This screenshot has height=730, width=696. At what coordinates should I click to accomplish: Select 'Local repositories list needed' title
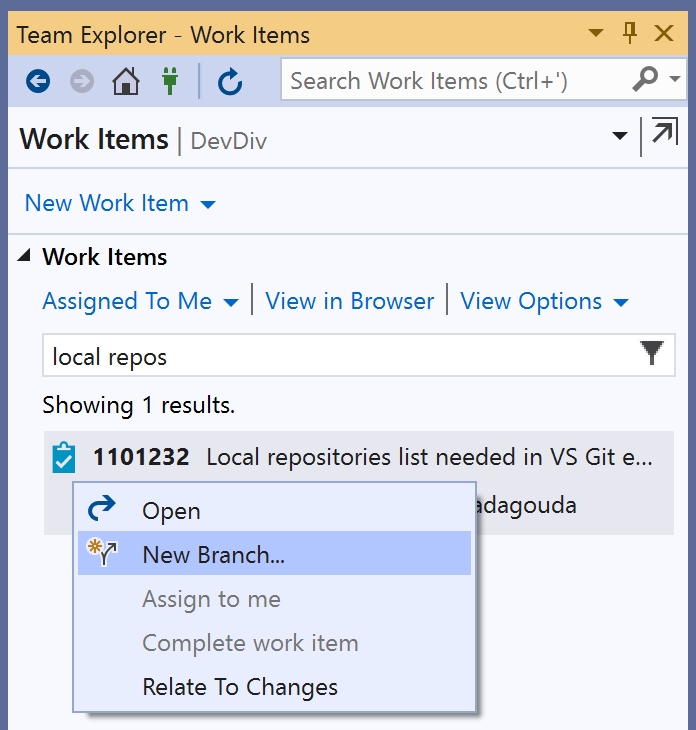click(429, 457)
